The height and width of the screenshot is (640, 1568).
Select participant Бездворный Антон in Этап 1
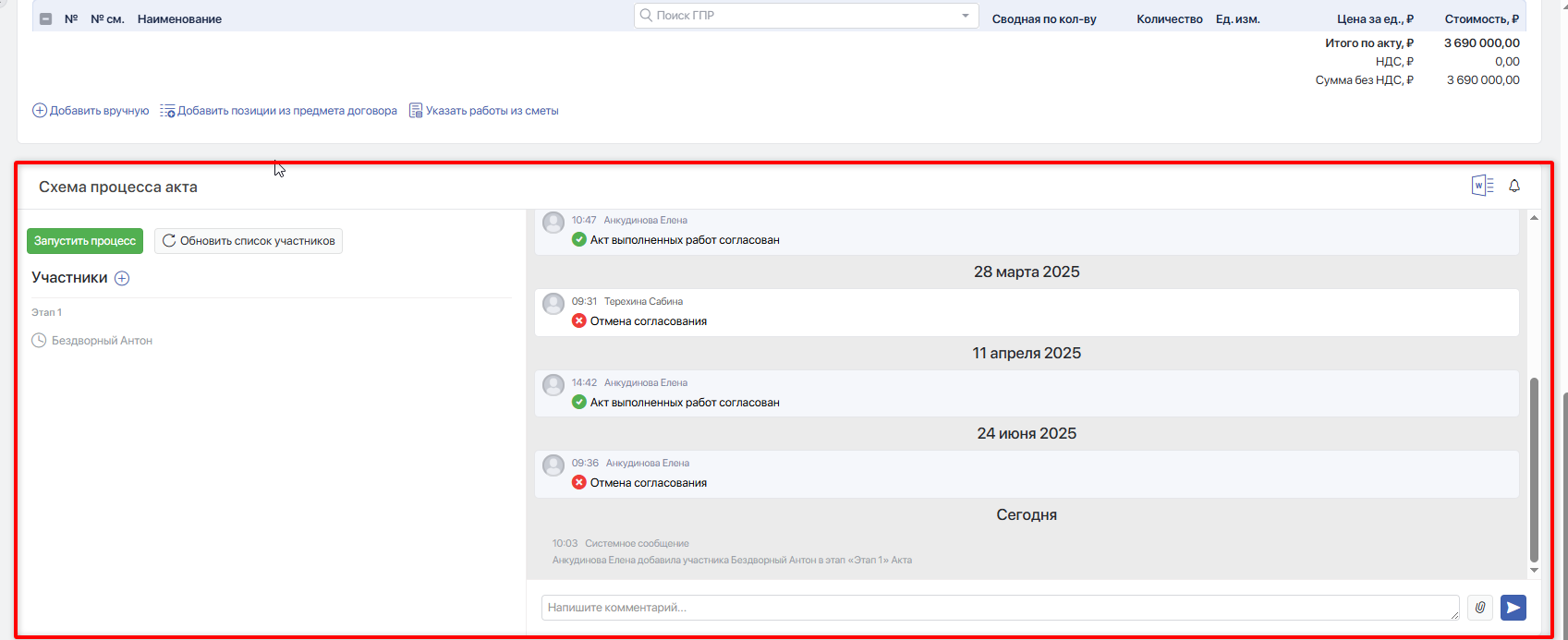click(x=102, y=341)
